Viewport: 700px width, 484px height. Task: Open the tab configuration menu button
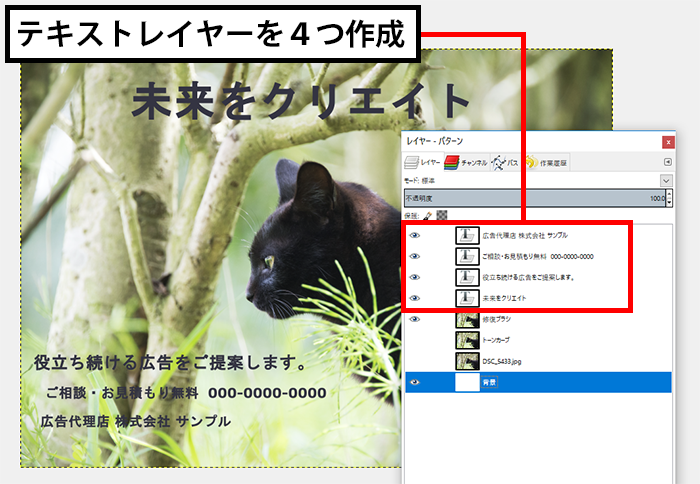click(x=667, y=162)
